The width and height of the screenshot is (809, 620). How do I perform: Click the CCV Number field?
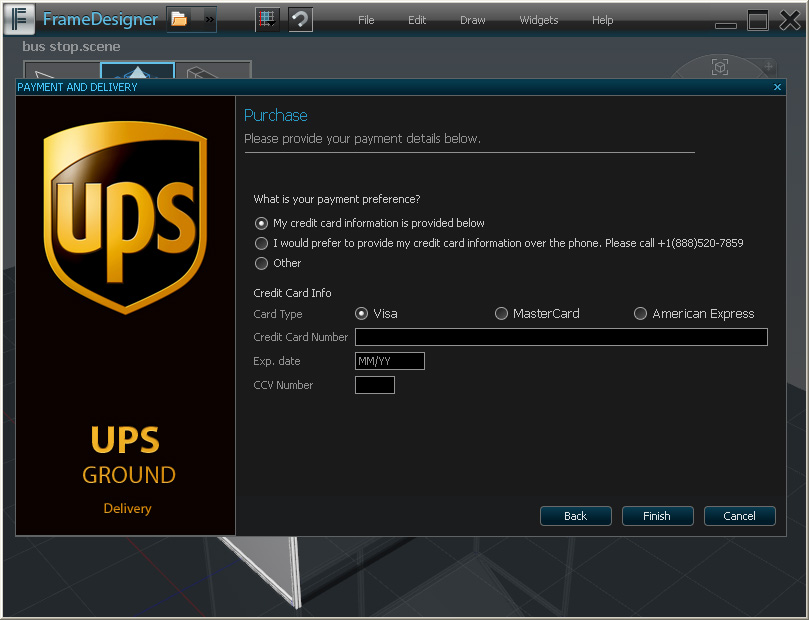(x=375, y=385)
